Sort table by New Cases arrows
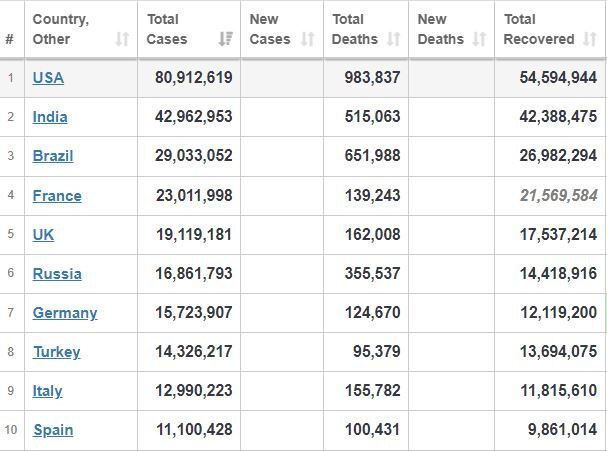 [x=308, y=39]
